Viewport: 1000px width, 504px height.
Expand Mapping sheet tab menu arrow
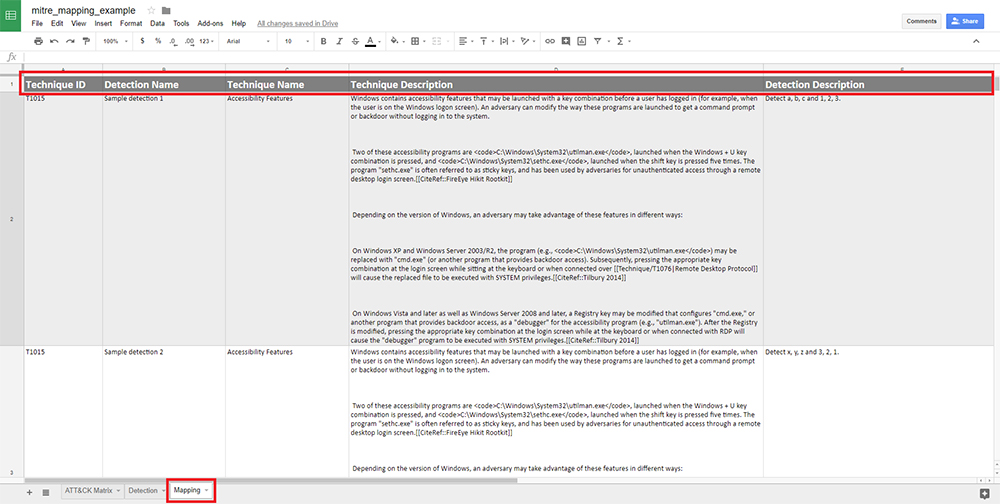[x=206, y=491]
